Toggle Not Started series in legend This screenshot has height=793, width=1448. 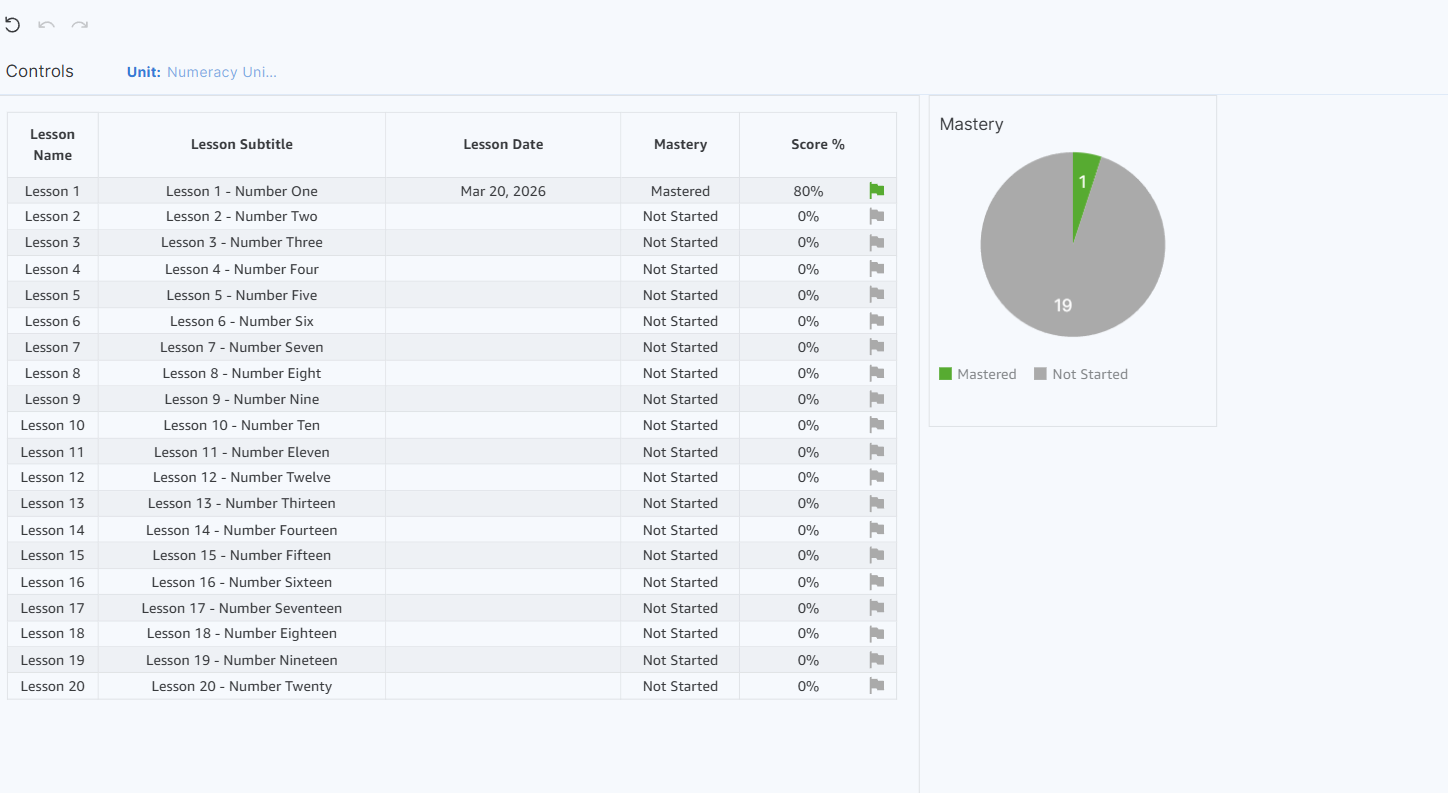click(1080, 374)
